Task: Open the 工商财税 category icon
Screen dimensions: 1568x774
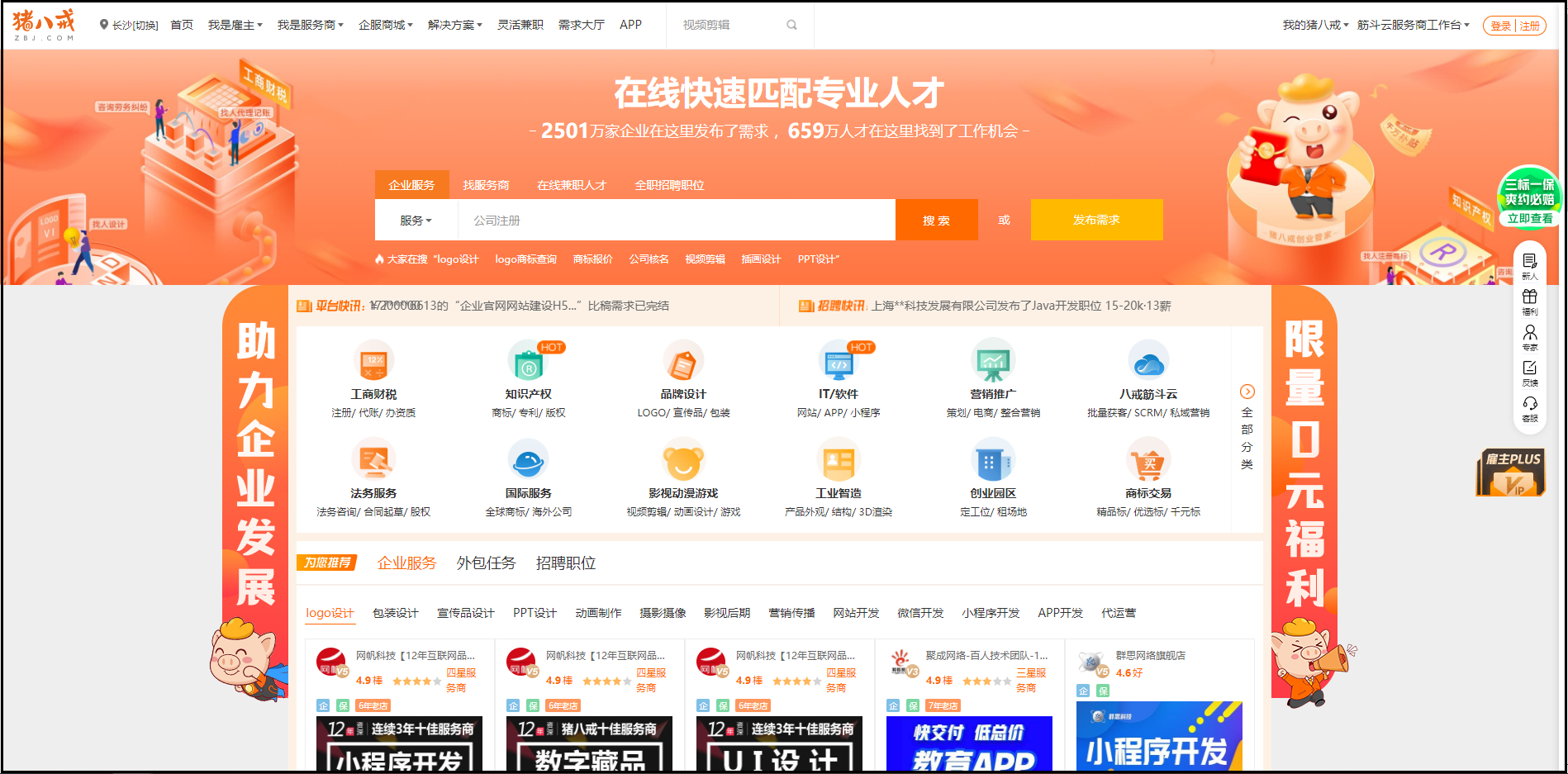Action: (374, 362)
